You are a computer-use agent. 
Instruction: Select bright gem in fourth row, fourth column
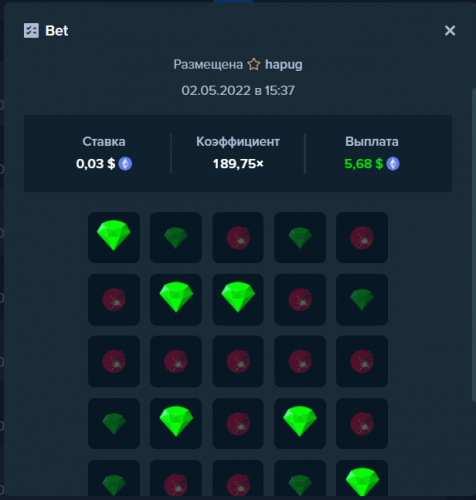[300, 423]
